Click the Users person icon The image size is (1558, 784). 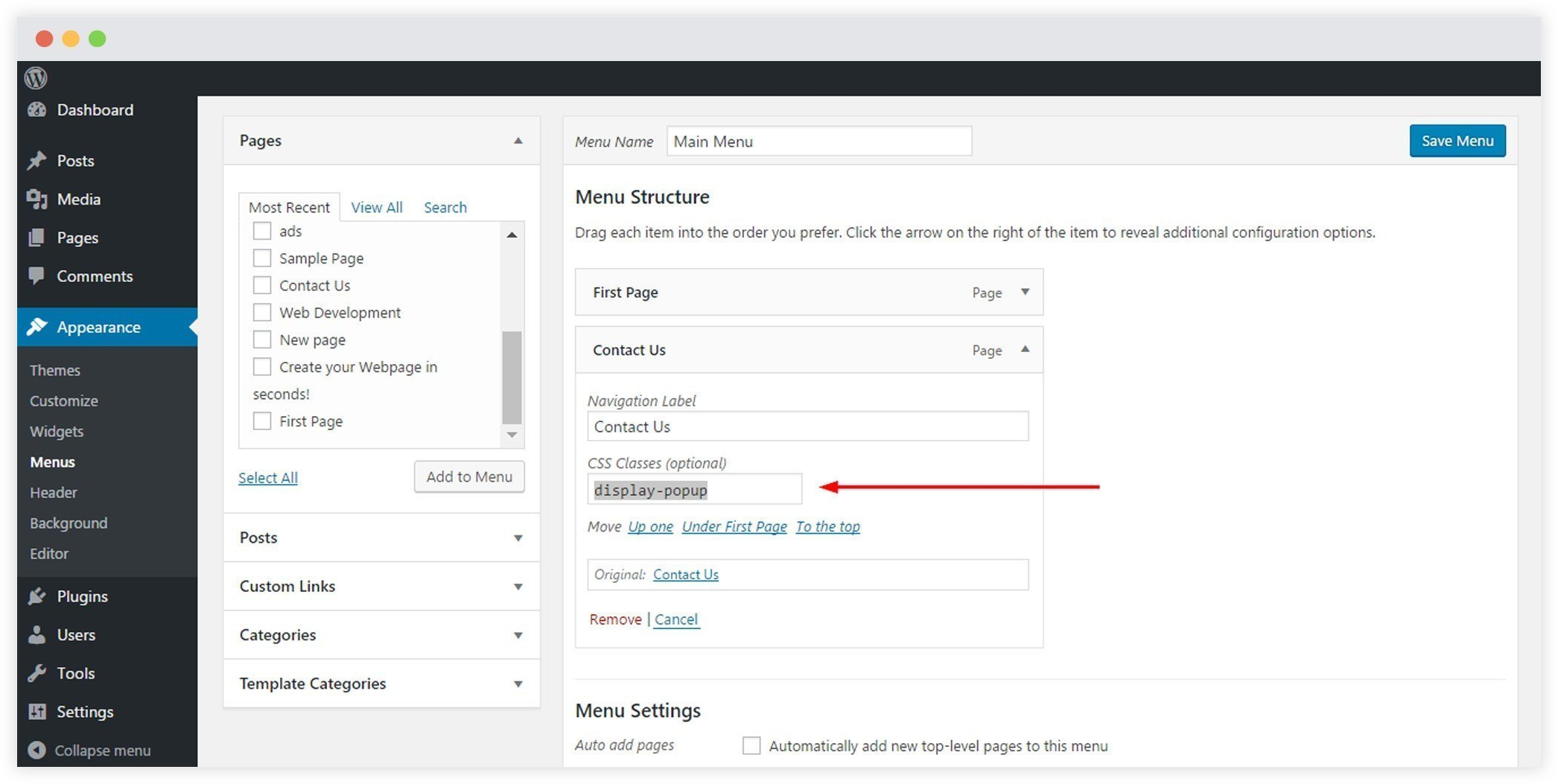[x=36, y=635]
